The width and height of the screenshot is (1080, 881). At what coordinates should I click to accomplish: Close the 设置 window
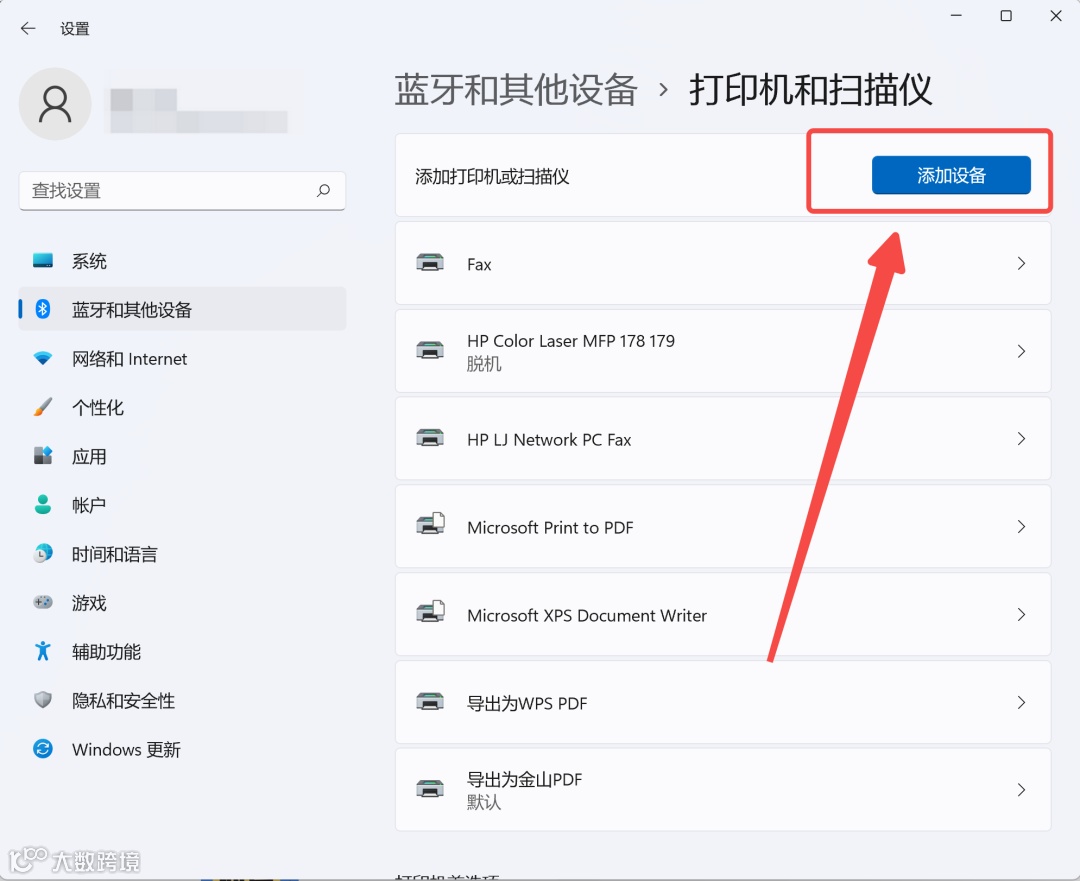(x=1056, y=15)
